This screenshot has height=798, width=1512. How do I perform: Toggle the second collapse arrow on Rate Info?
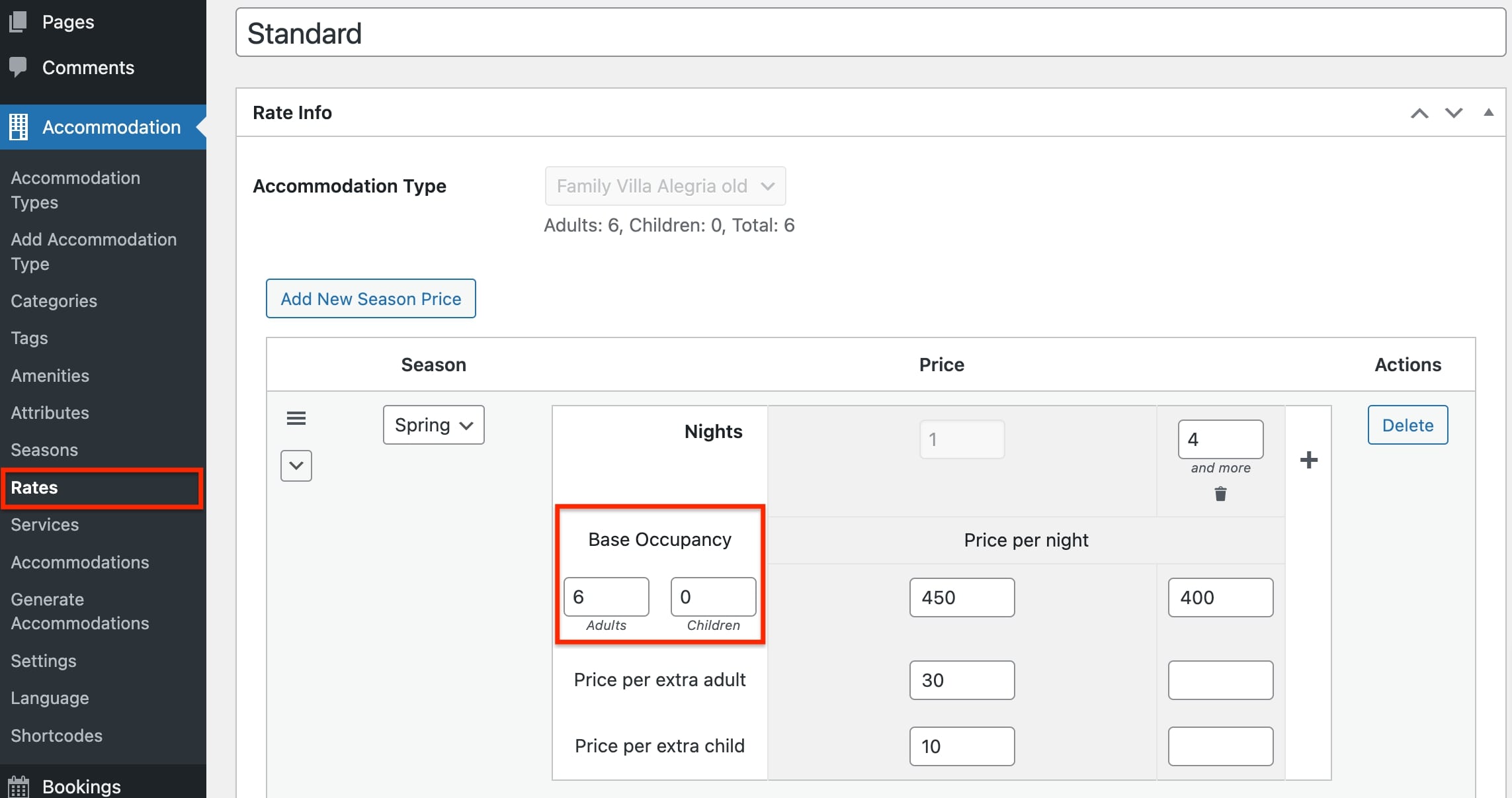1451,113
